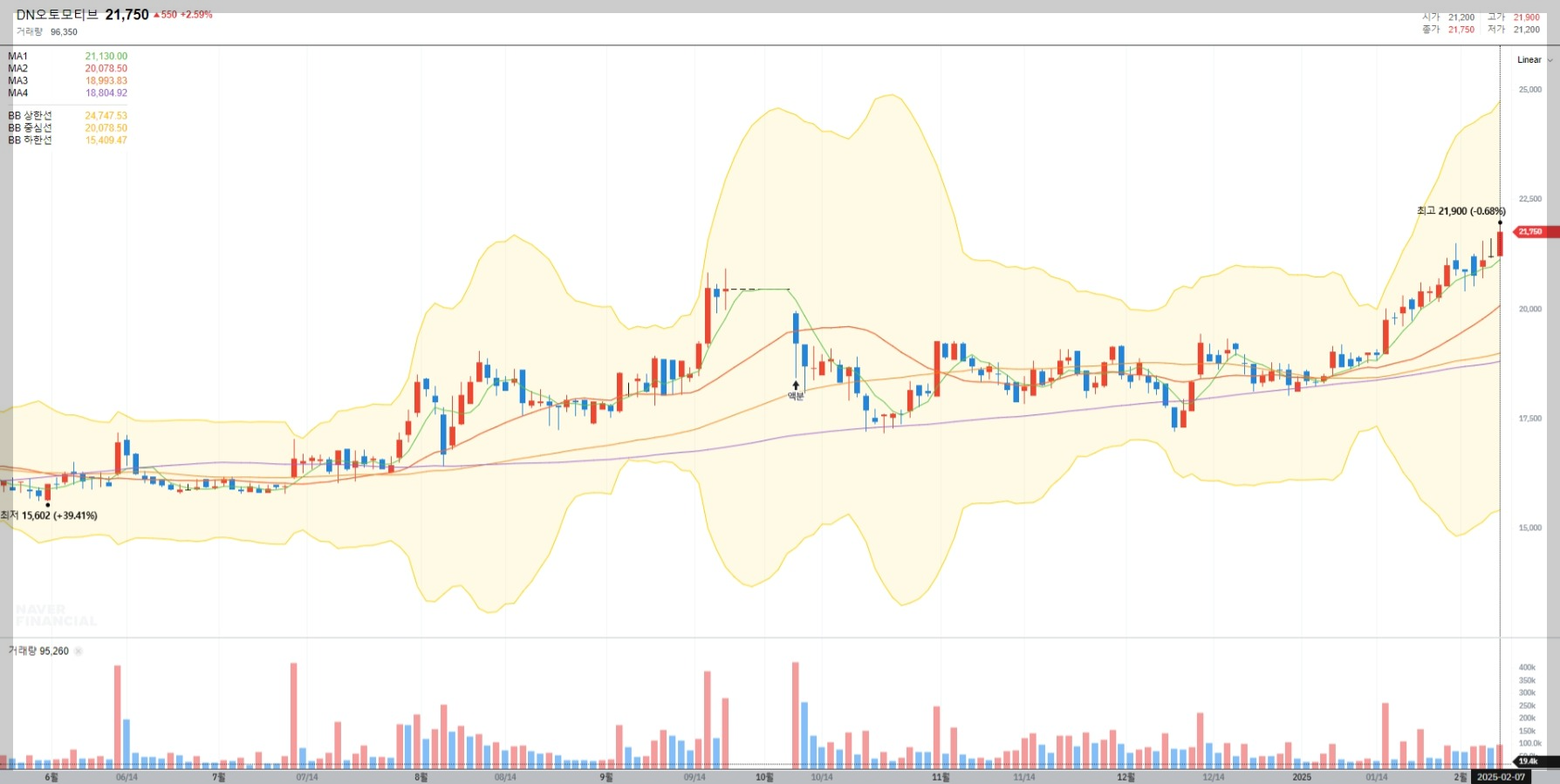Image resolution: width=1560 pixels, height=784 pixels.
Task: Click the 15,000 price axis label
Action: [x=1530, y=528]
